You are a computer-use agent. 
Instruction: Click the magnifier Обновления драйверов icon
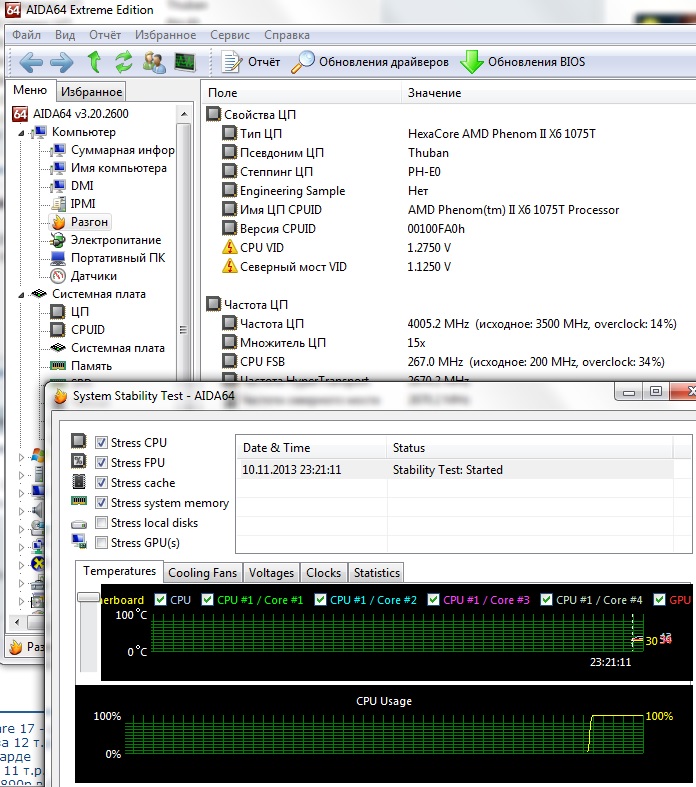click(x=303, y=62)
